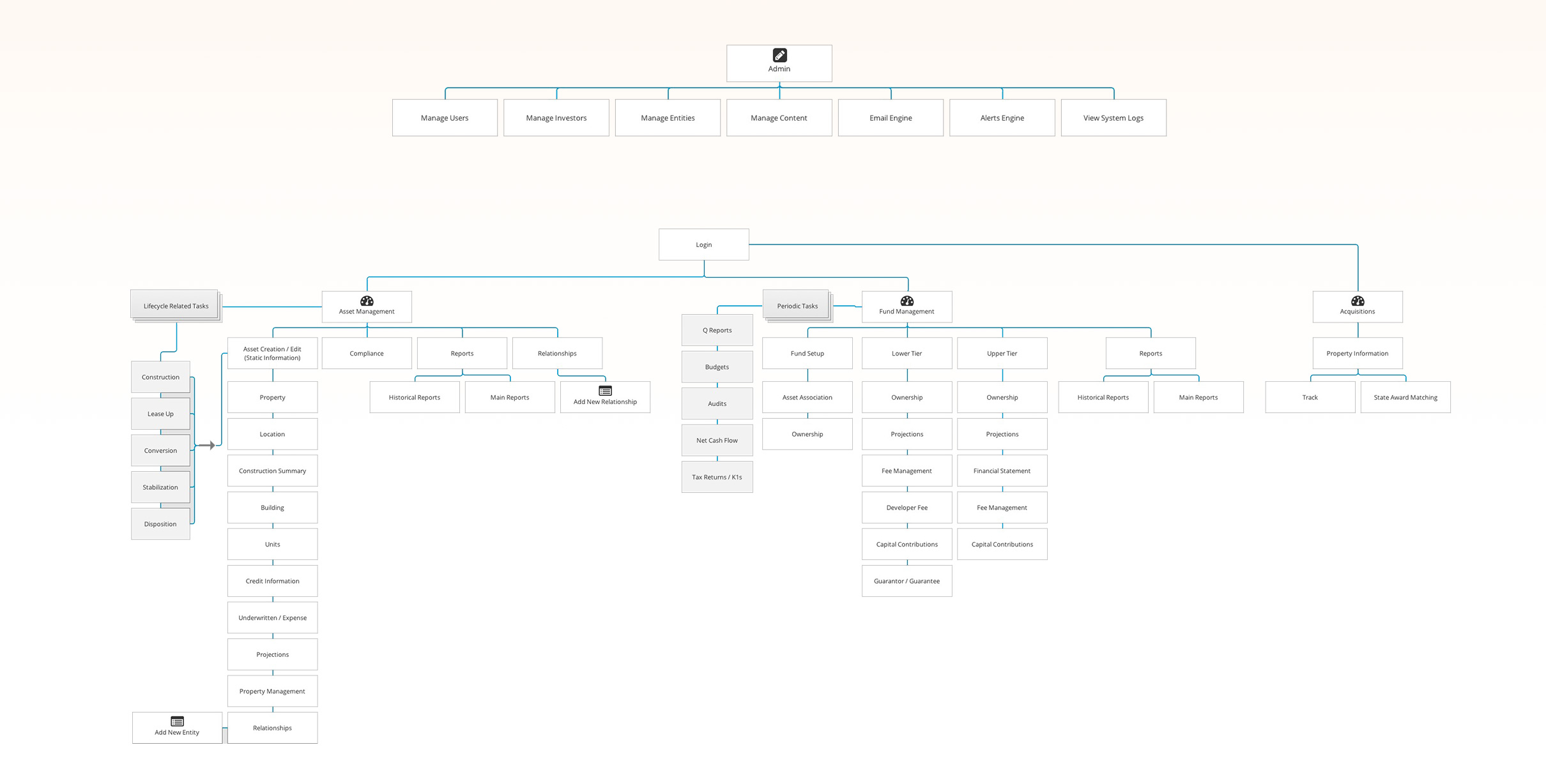Select the Alerts Engine box
This screenshot has width=1546, height=784.
(x=1002, y=117)
